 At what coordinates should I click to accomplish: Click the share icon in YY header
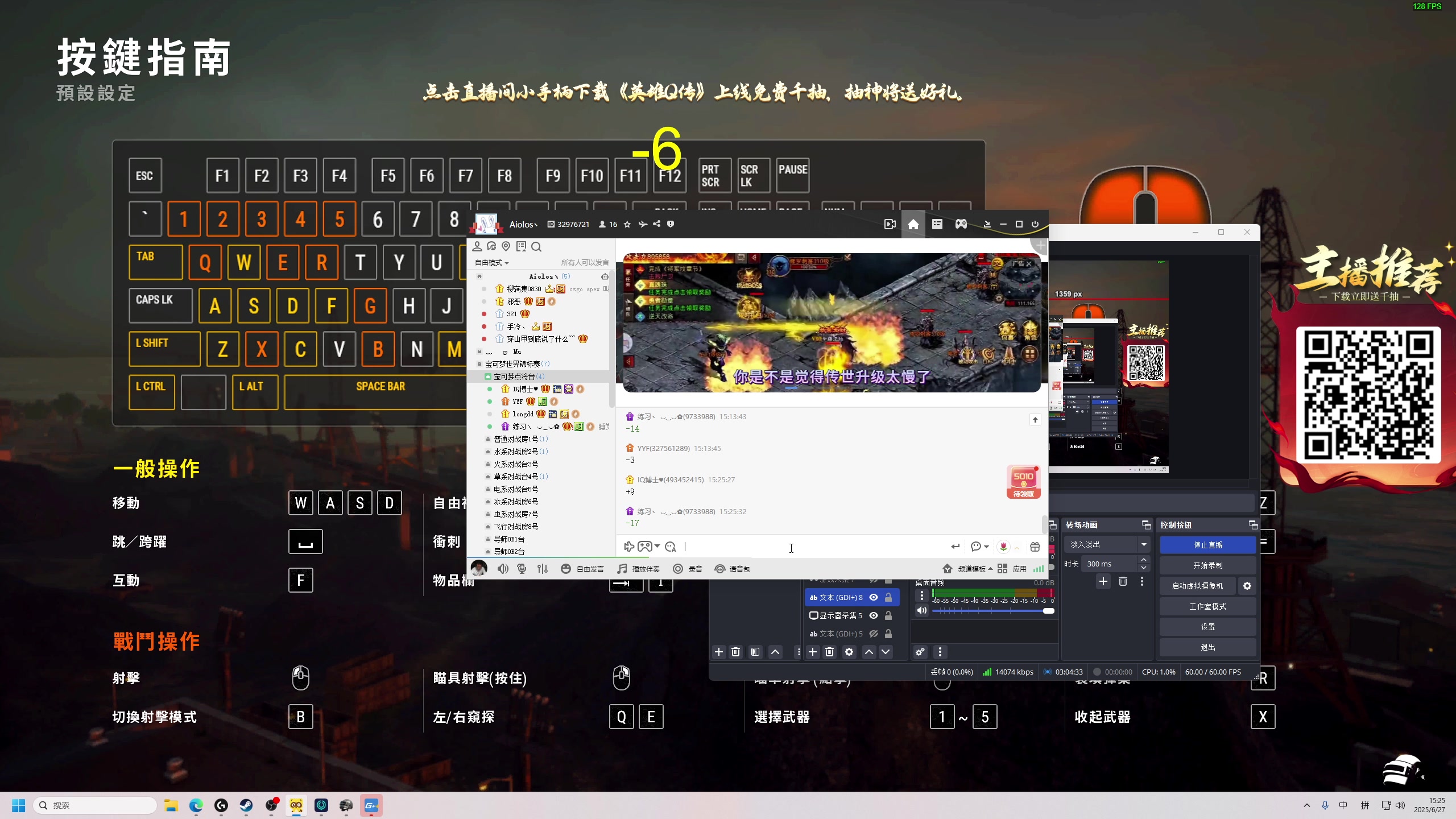657,224
